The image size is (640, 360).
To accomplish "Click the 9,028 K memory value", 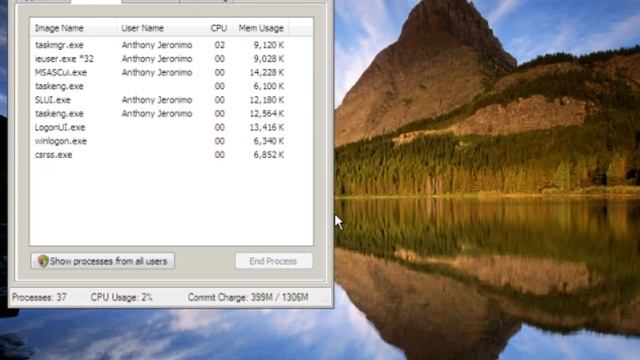I will pyautogui.click(x=269, y=59).
